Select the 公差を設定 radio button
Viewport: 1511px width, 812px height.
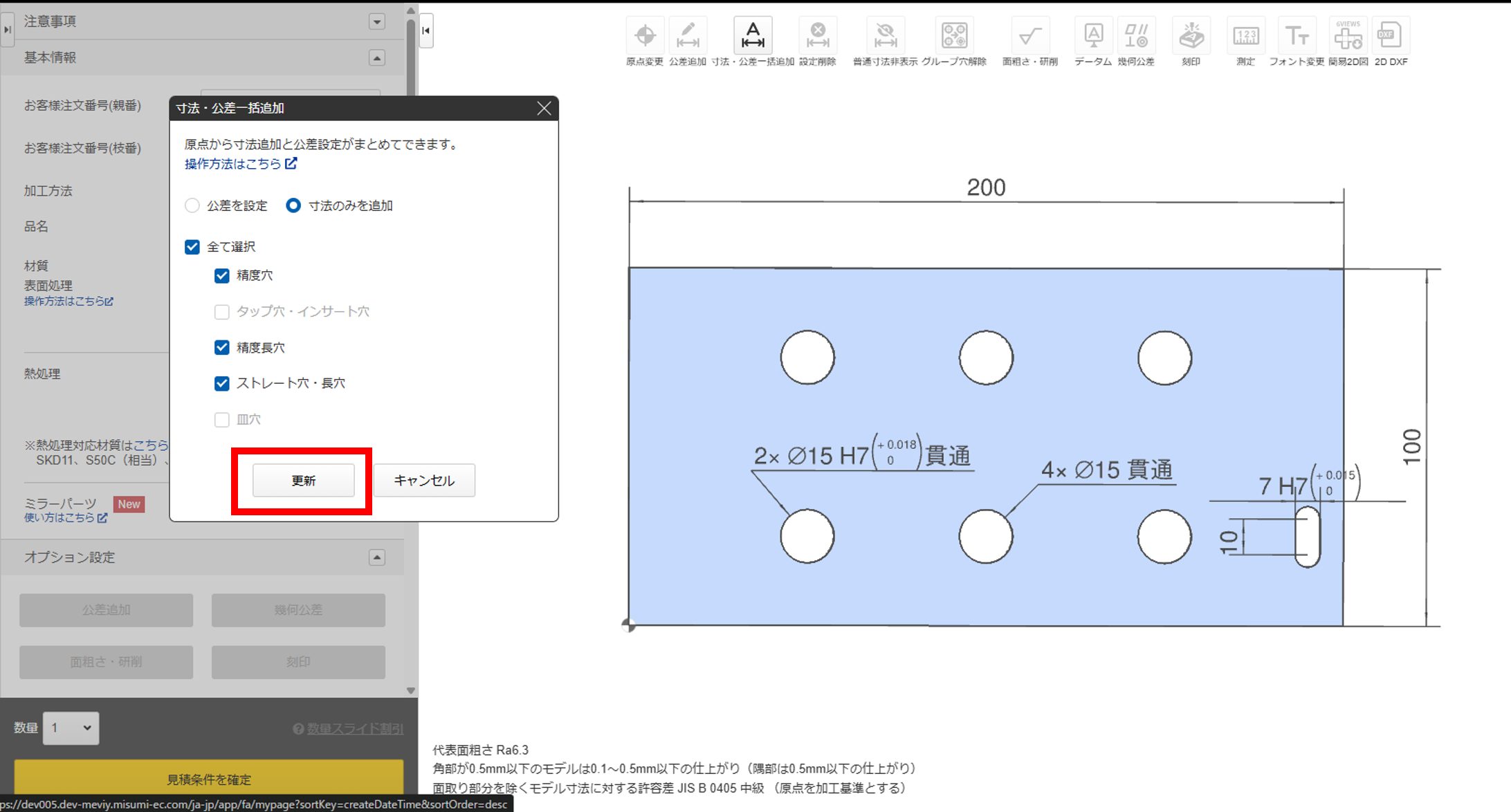pos(192,205)
